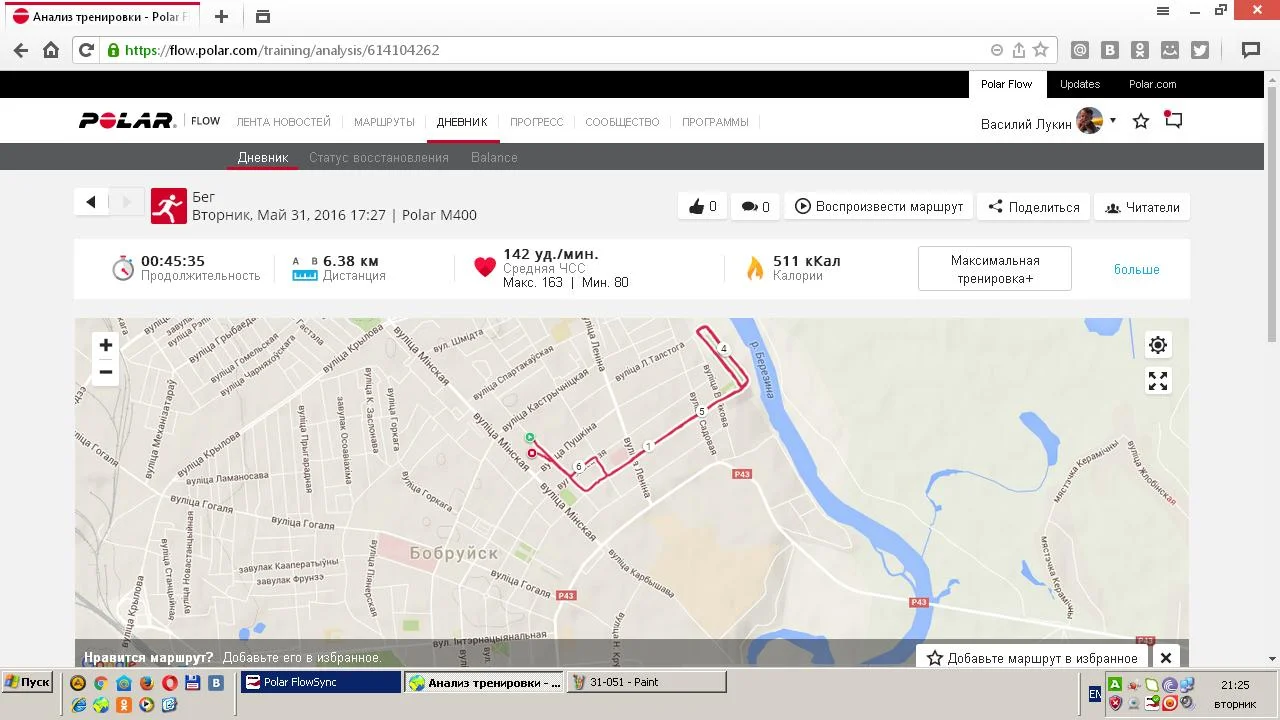Open the Читатели button
The height and width of the screenshot is (720, 1280).
tap(1142, 207)
